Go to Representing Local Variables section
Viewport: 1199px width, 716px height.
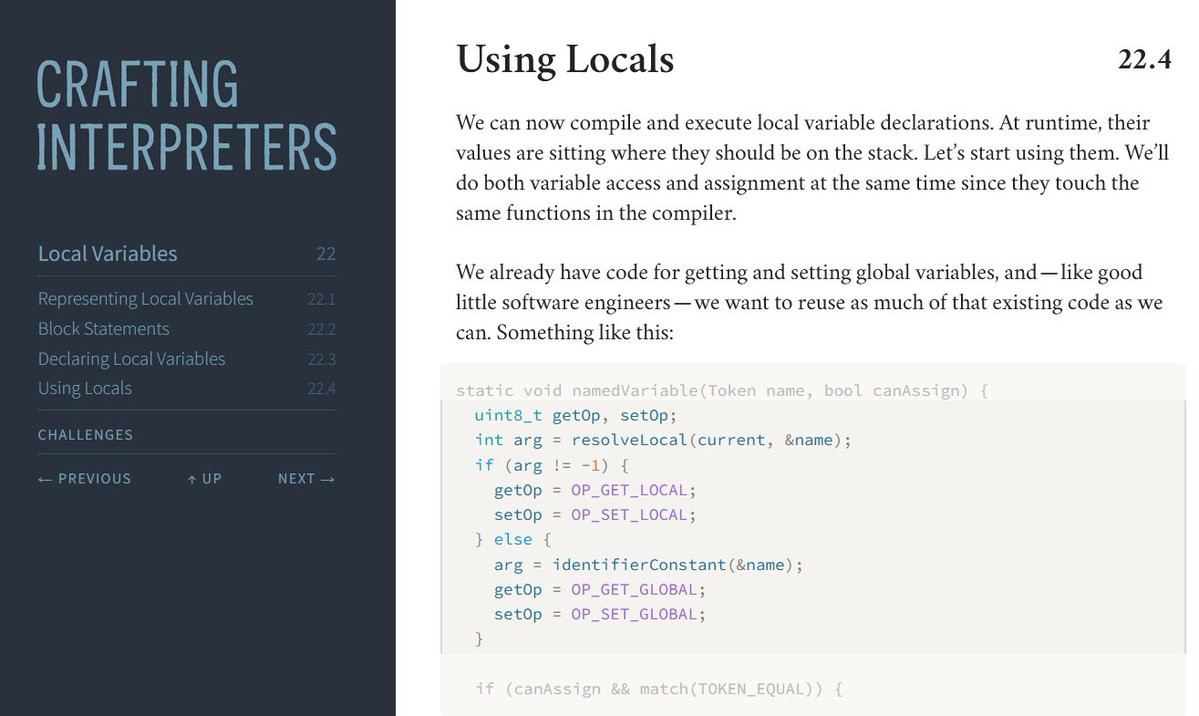(x=145, y=298)
